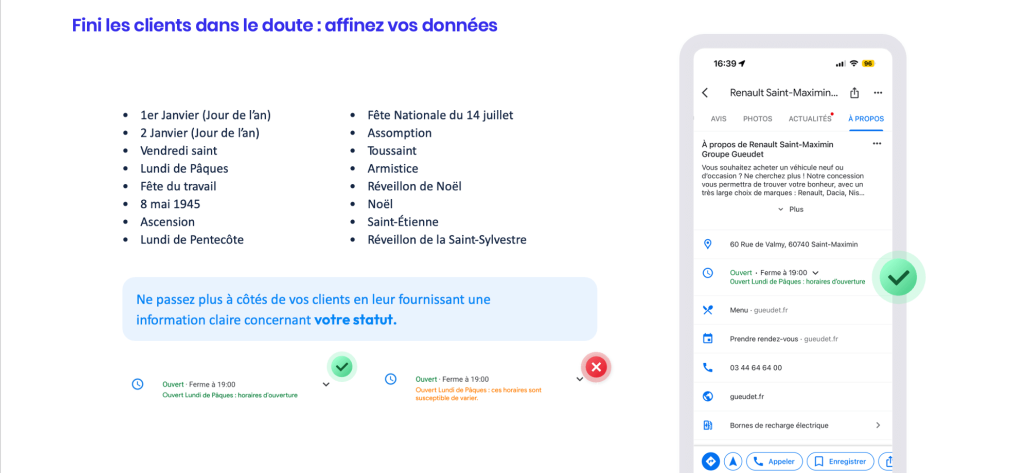1024x473 pixels.
Task: Tap the partially visible share button at the bottom right of the phone
Action: pos(886,461)
